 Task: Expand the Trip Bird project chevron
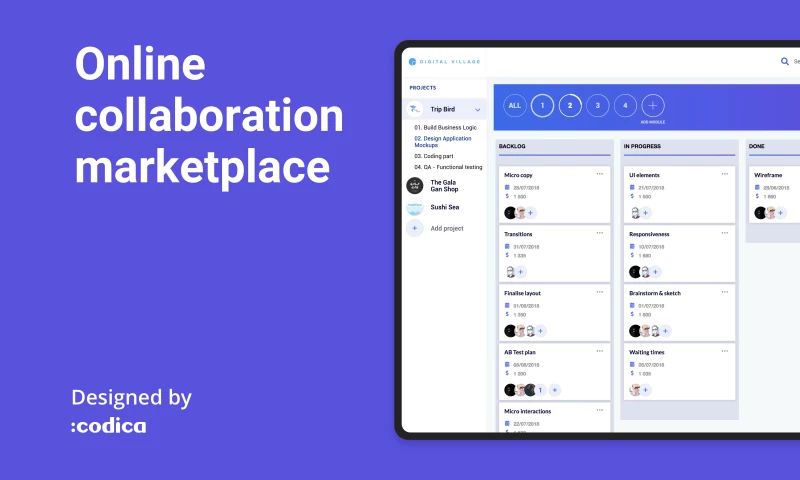click(478, 110)
